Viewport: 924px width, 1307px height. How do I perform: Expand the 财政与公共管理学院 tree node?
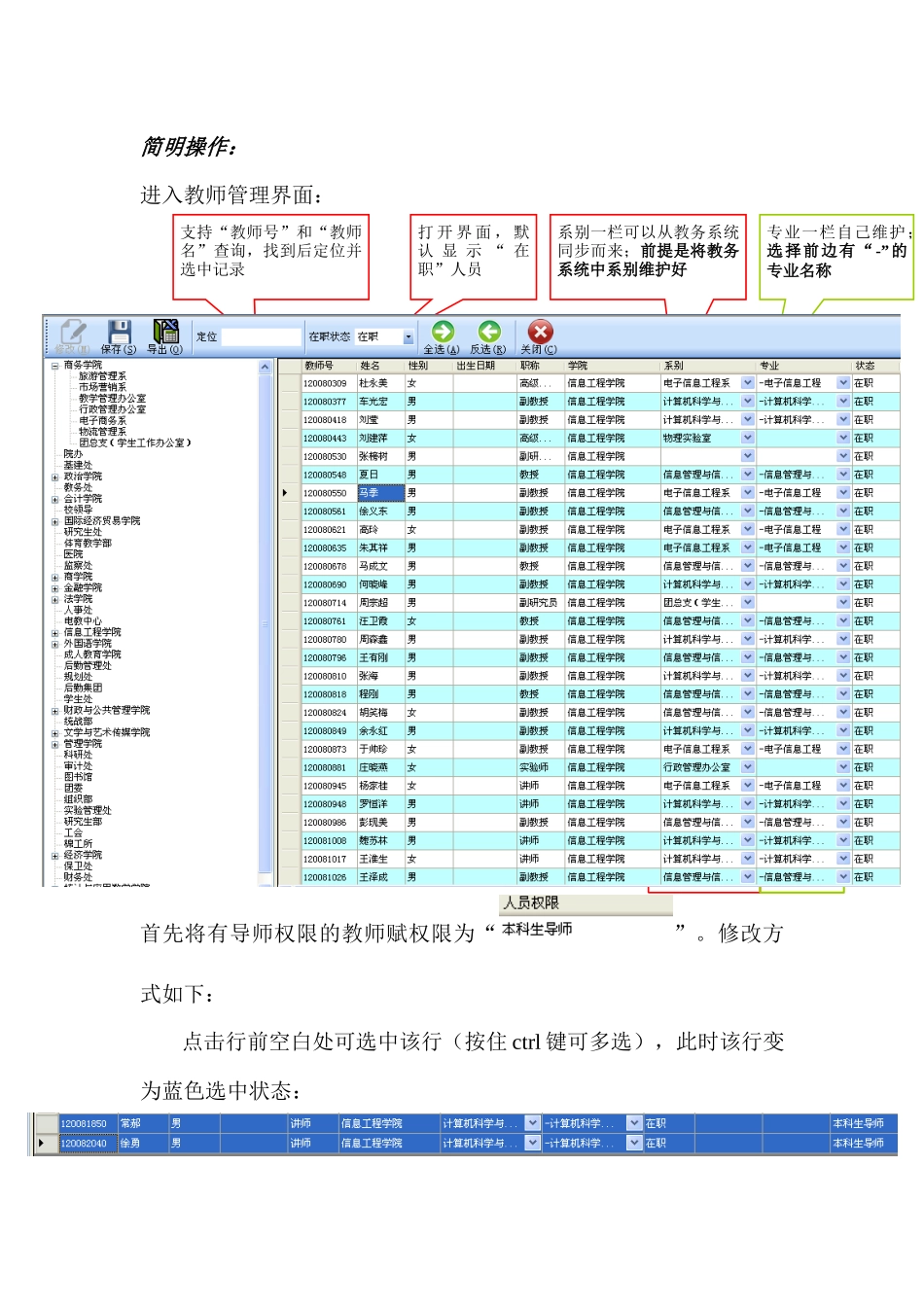[55, 710]
